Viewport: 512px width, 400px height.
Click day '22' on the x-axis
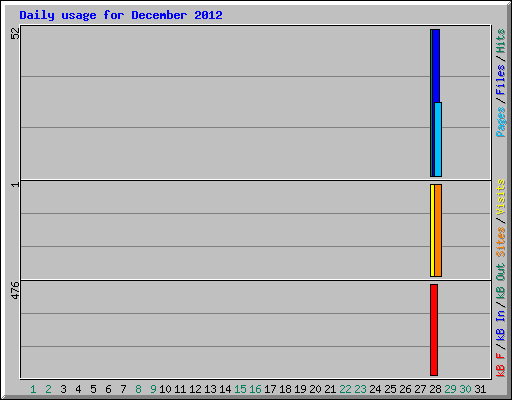pos(345,389)
